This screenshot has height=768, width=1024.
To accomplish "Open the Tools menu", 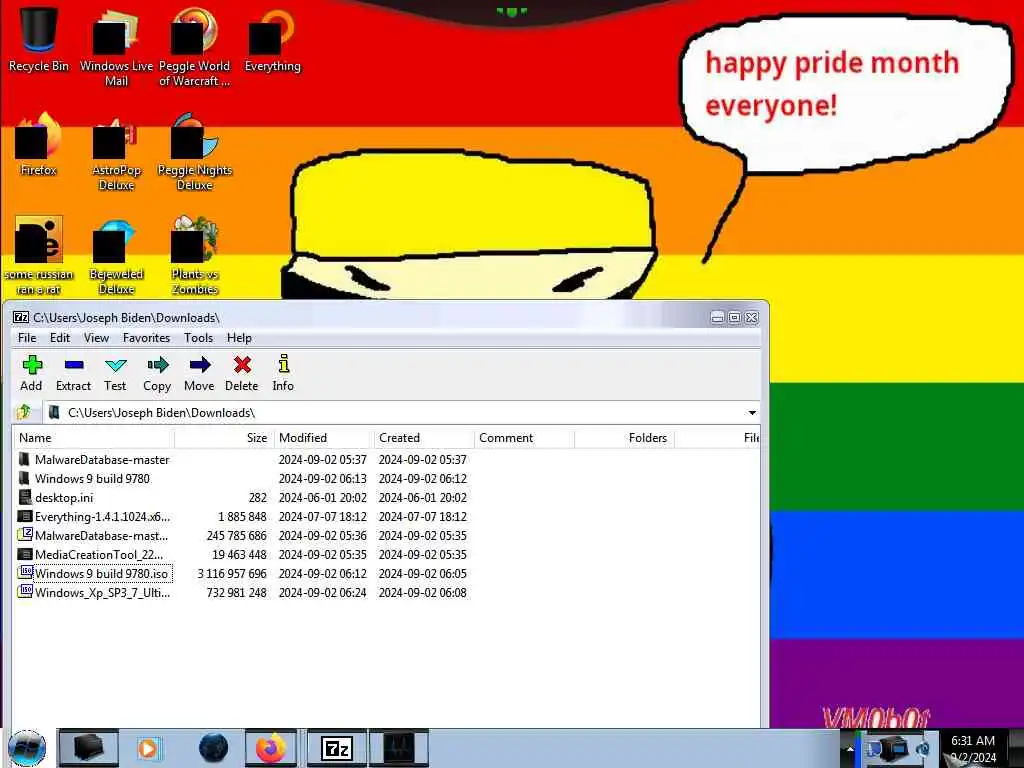I will (199, 338).
